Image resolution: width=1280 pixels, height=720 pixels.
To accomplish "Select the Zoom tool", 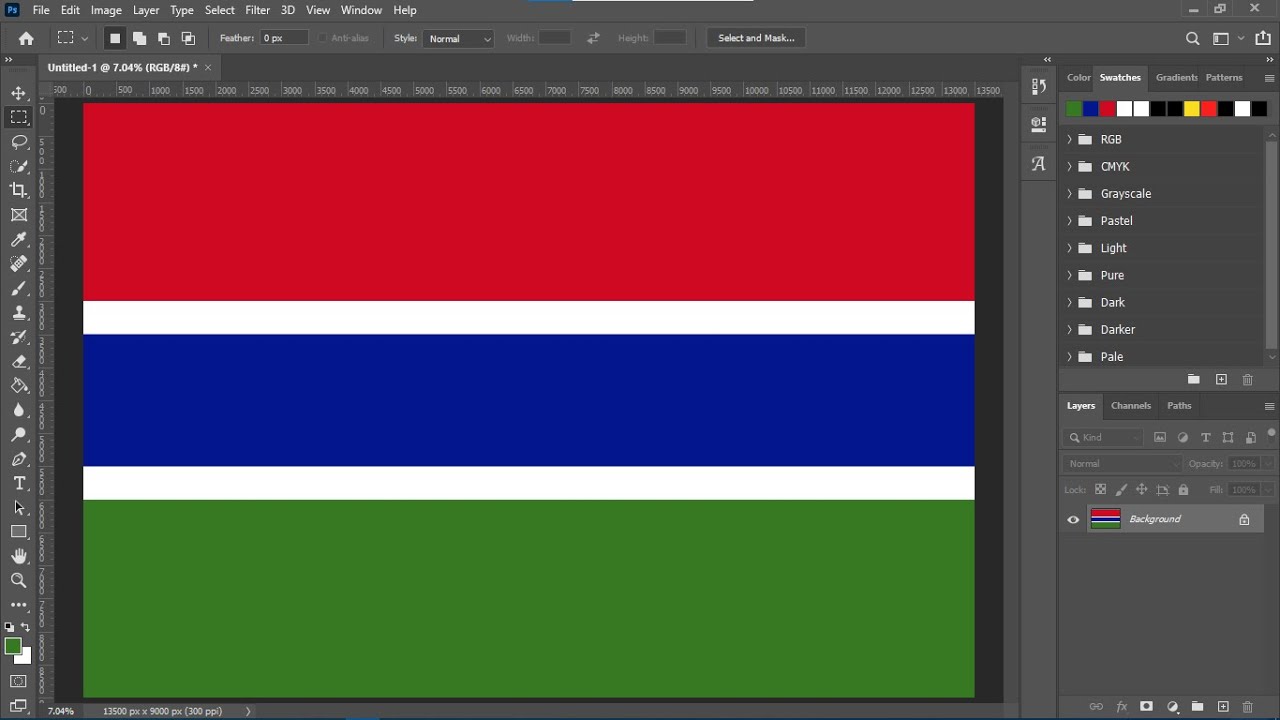I will pos(19,580).
